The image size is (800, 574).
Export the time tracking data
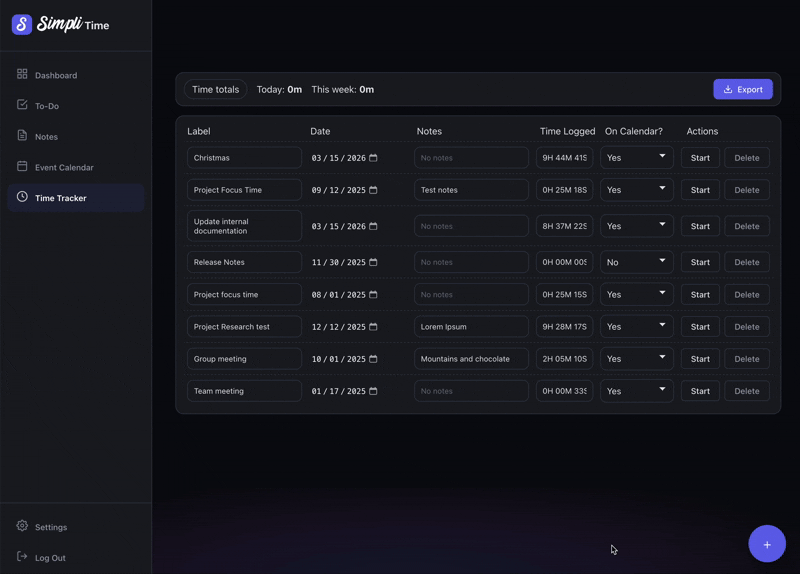(742, 89)
